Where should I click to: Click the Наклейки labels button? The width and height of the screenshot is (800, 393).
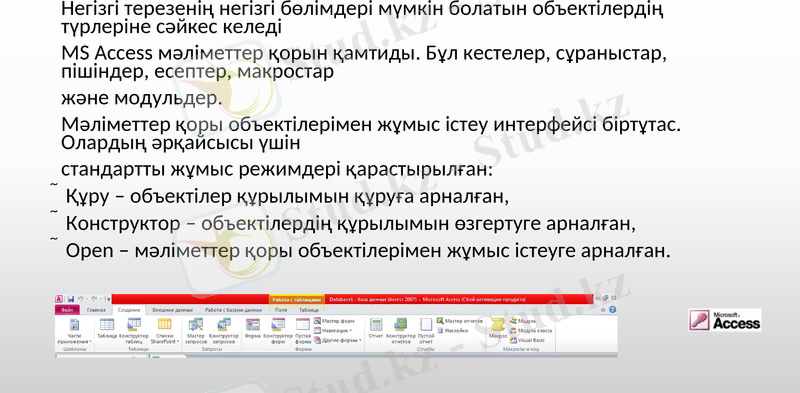tap(453, 330)
